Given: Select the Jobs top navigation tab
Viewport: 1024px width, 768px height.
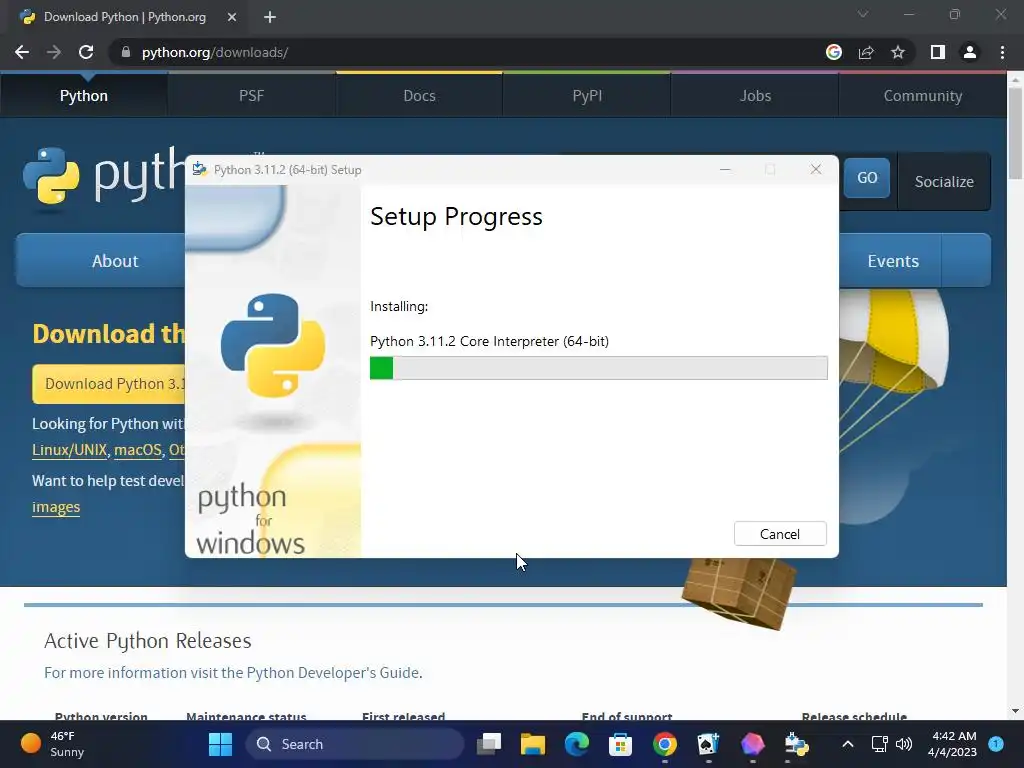Looking at the screenshot, I should 755,95.
